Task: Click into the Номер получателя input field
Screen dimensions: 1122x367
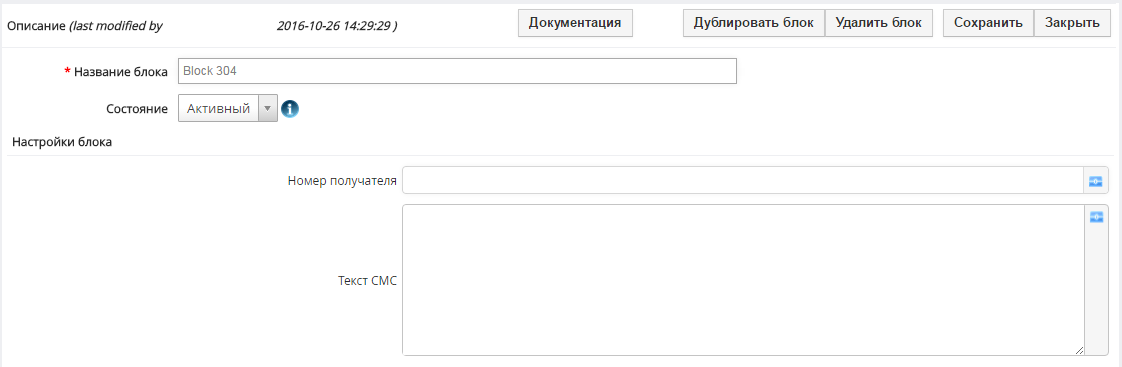Action: (x=743, y=180)
